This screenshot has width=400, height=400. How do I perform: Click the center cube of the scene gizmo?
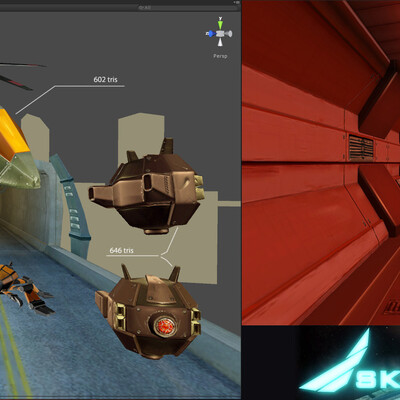point(220,33)
